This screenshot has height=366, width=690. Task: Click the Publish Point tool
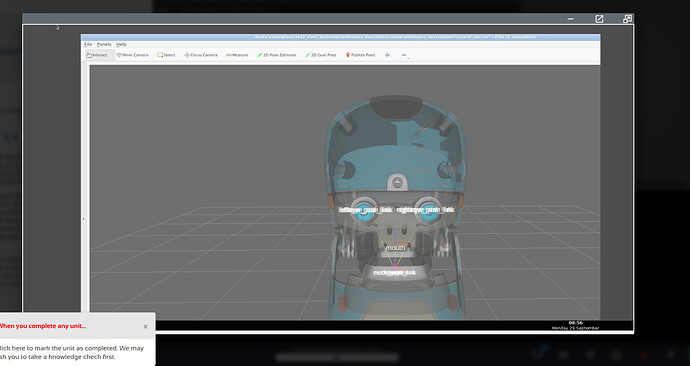click(x=360, y=55)
